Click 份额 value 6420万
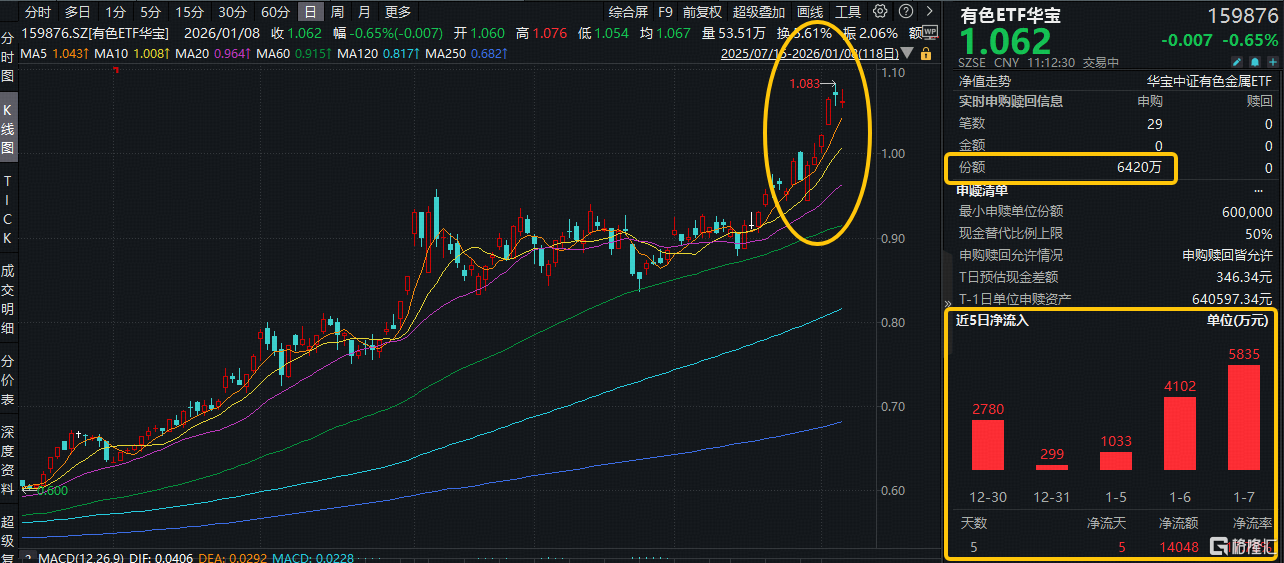1284x563 pixels. tap(1140, 168)
